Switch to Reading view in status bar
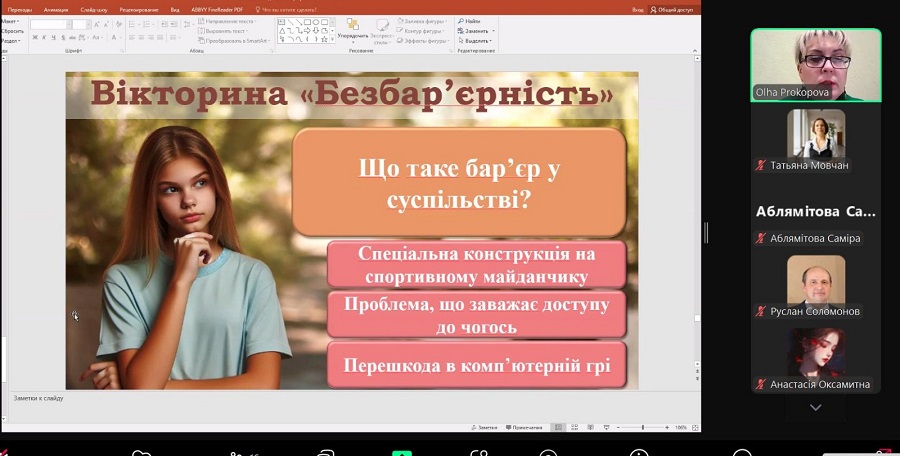Image resolution: width=900 pixels, height=456 pixels. click(x=589, y=427)
